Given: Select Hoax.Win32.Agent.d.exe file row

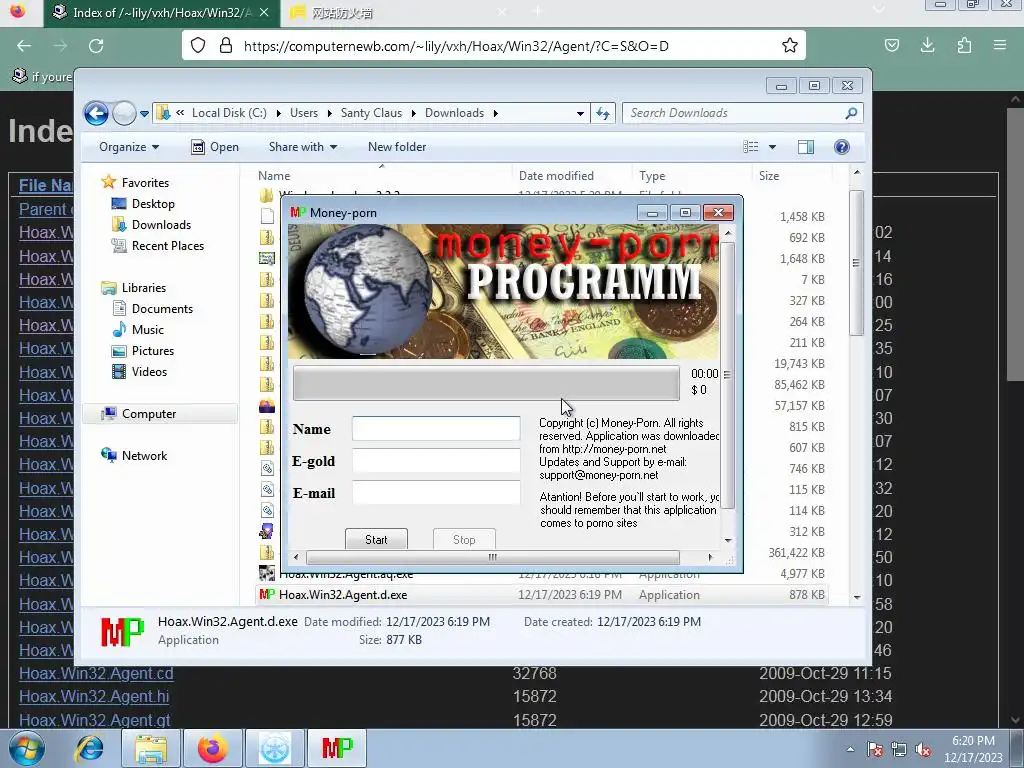Looking at the screenshot, I should (x=542, y=595).
